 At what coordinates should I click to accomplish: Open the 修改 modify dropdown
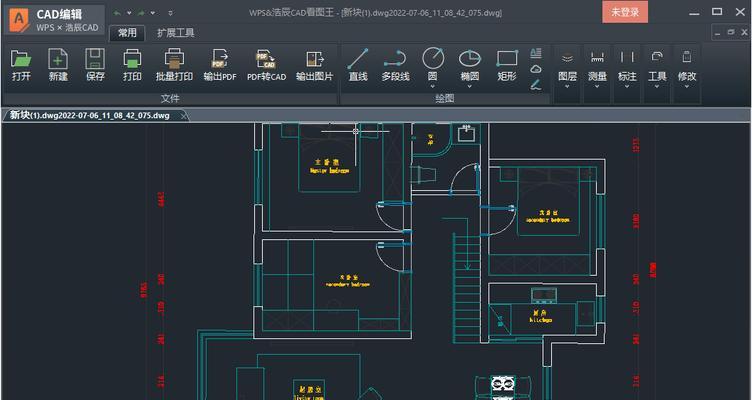coord(687,70)
